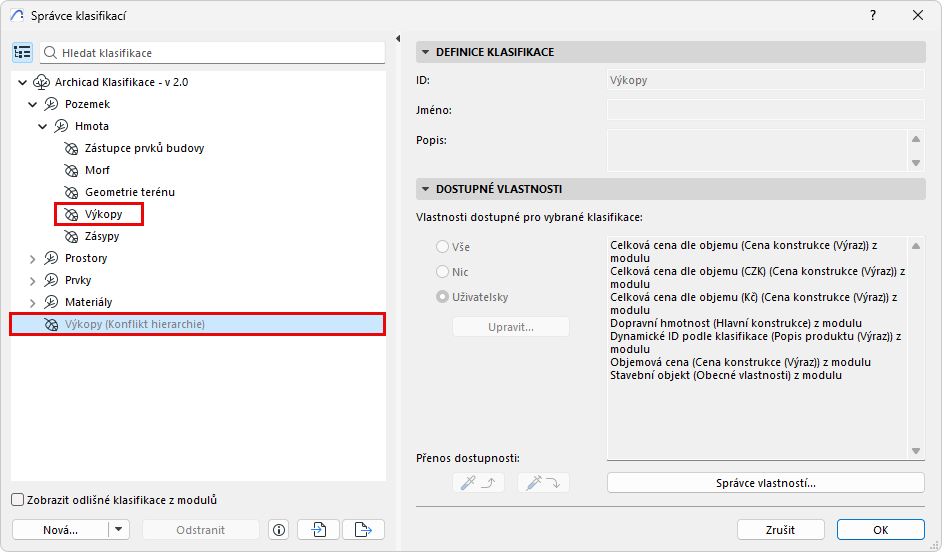Click the search magnifier icon
The width and height of the screenshot is (942, 552).
coord(50,53)
